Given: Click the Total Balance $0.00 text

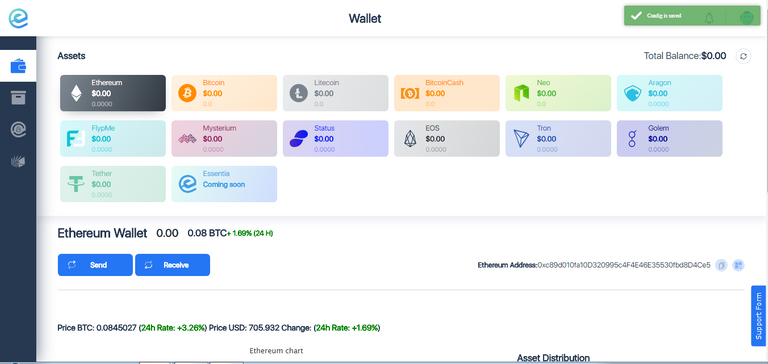Looking at the screenshot, I should [685, 56].
